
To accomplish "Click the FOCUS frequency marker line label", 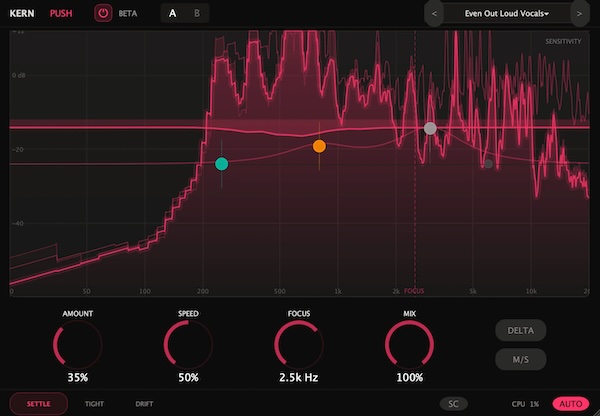I will click(x=414, y=291).
